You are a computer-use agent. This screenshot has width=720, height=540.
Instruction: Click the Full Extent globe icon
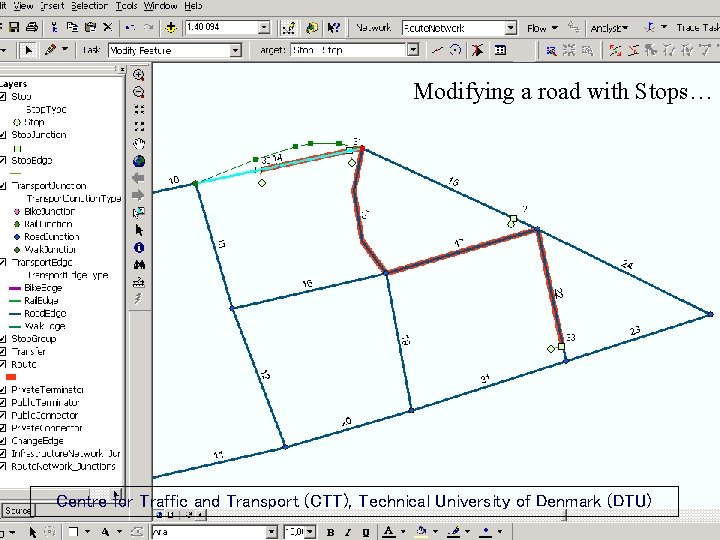pos(139,161)
